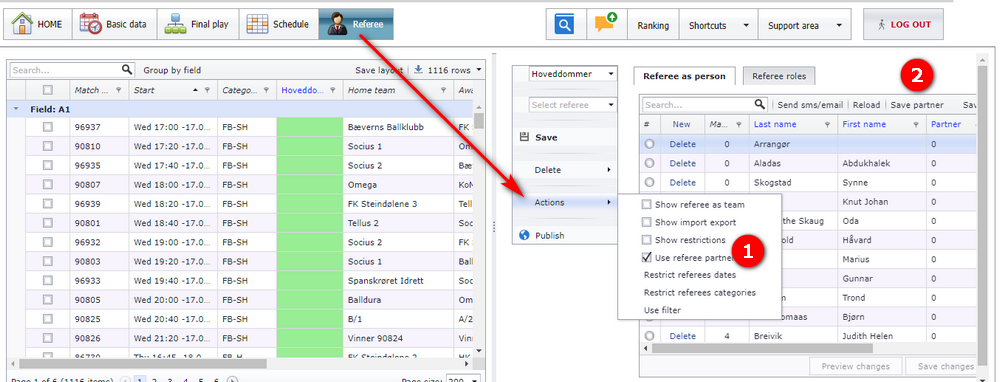Click the Ranking button
Image resolution: width=1000 pixels, height=382 pixels.
(653, 26)
